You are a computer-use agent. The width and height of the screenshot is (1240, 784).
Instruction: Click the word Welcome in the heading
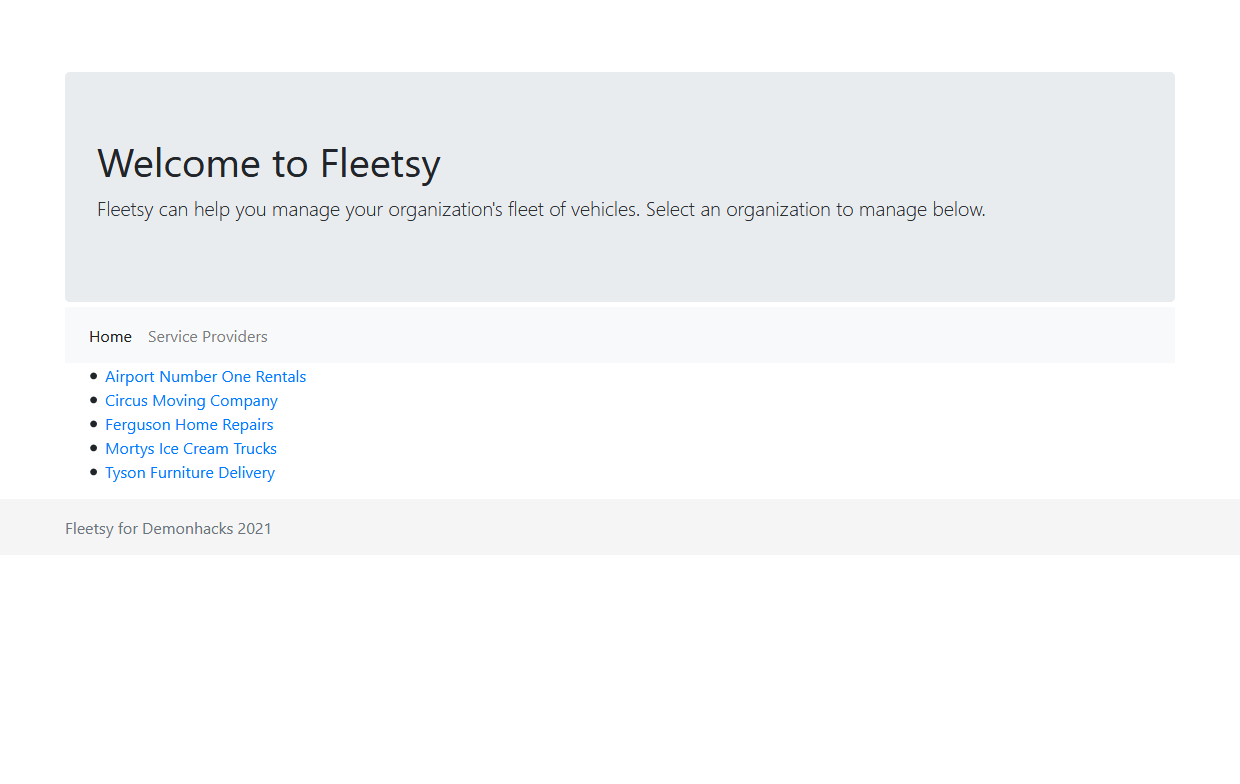pyautogui.click(x=178, y=163)
